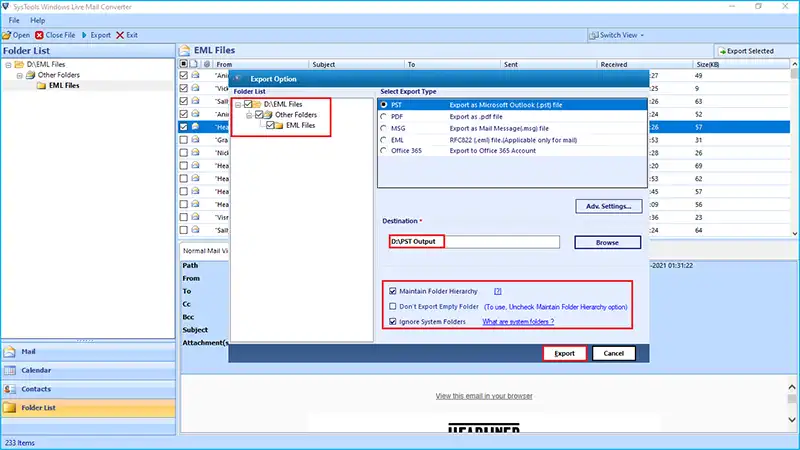Check the checkbox of the 31 KB mail row
Screen dimensions: 800x450
(184, 139)
